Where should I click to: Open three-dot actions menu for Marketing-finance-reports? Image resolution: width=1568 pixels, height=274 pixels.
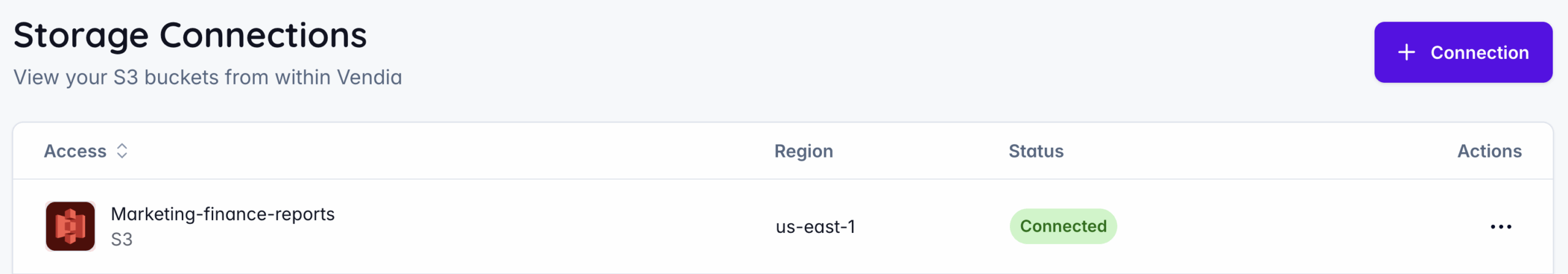tap(1500, 227)
